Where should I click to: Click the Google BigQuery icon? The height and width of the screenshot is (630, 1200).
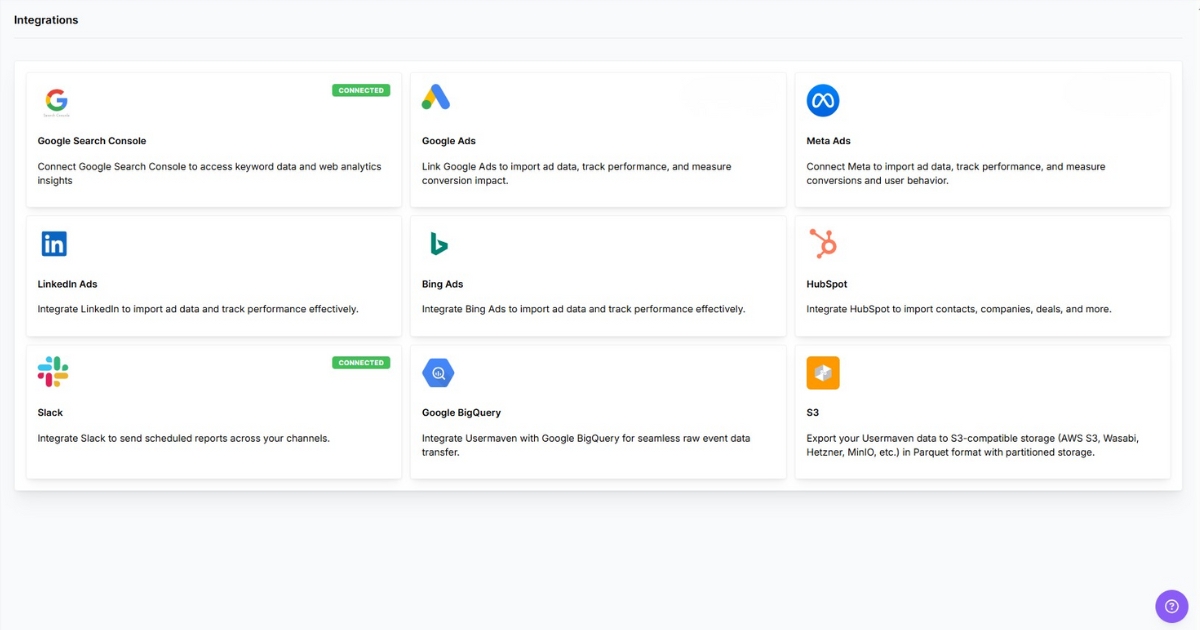click(438, 371)
